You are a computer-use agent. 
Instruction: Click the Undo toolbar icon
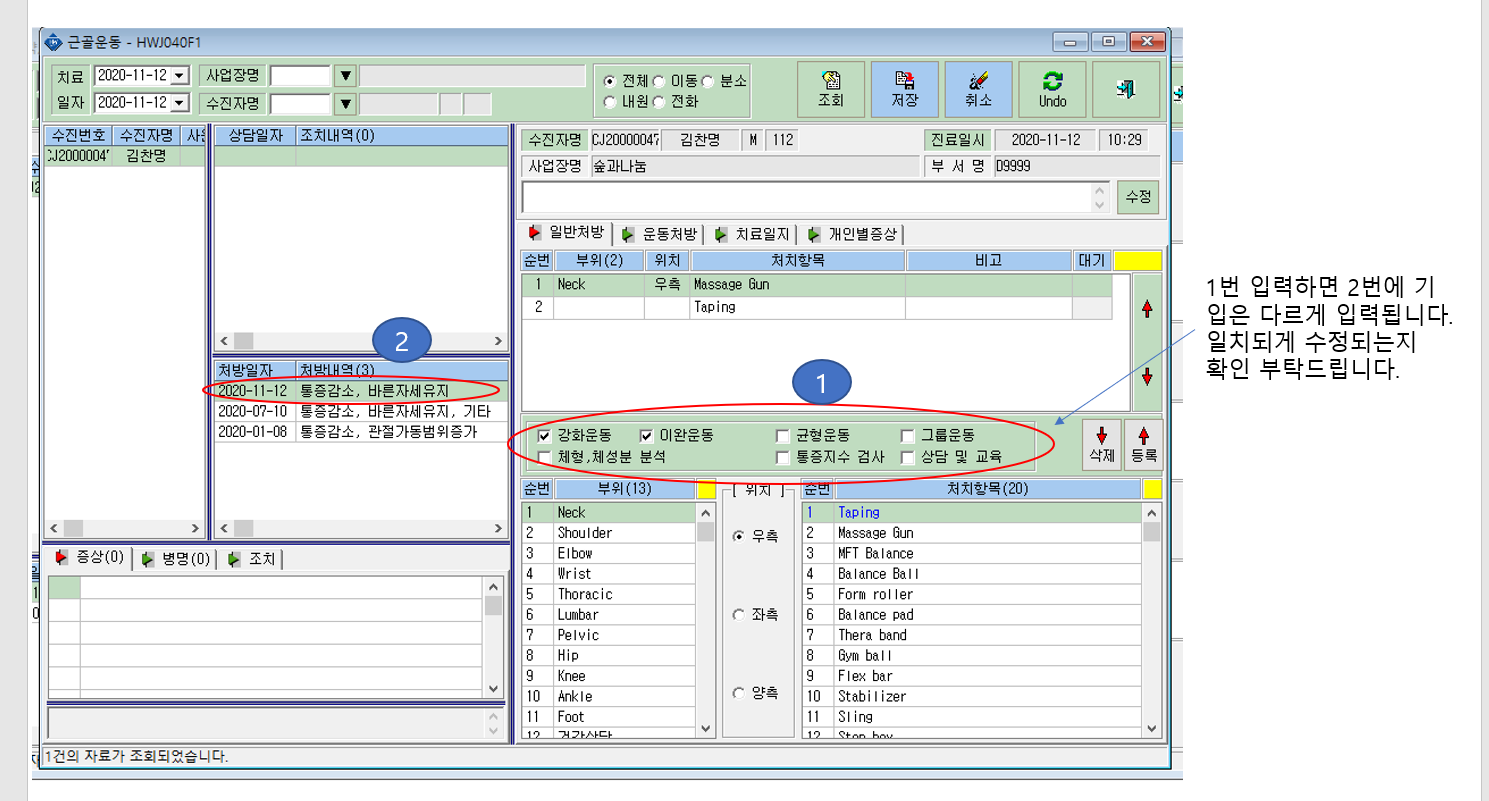(x=1052, y=89)
